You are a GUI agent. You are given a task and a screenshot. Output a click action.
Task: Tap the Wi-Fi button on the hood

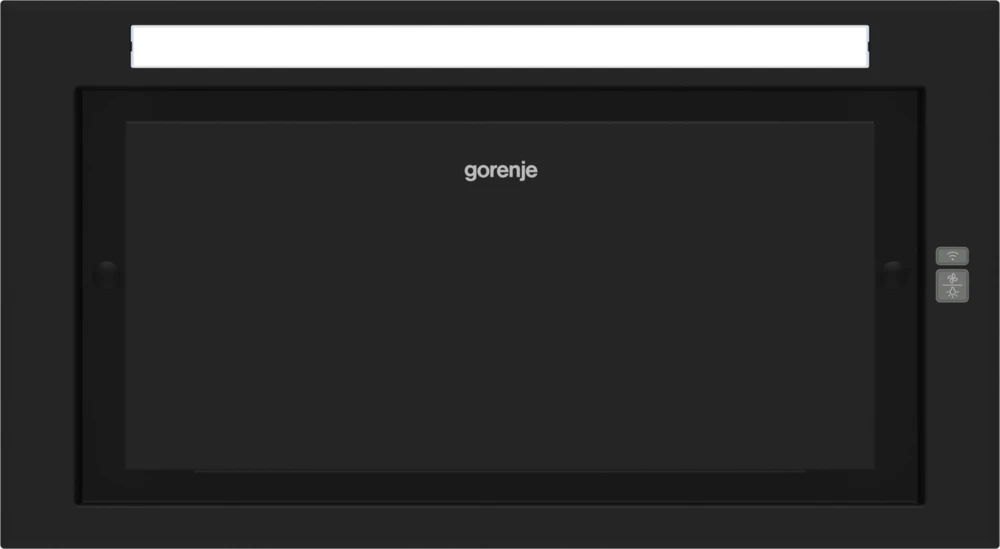click(952, 256)
